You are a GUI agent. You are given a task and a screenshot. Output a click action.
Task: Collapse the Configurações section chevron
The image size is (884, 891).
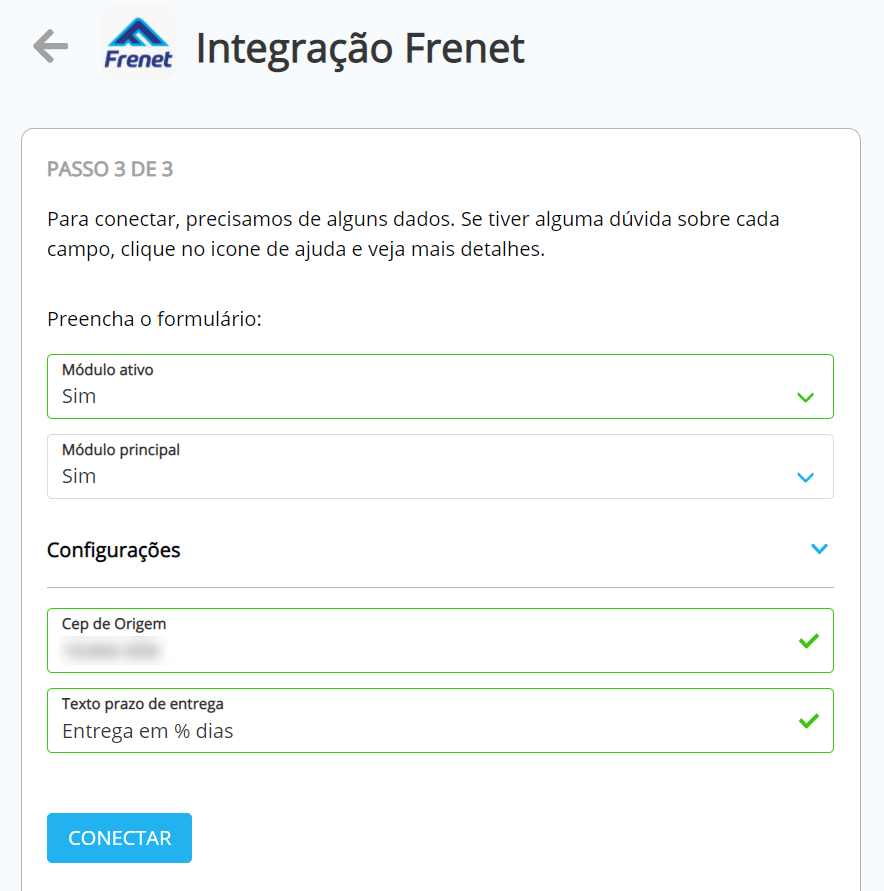click(x=820, y=549)
